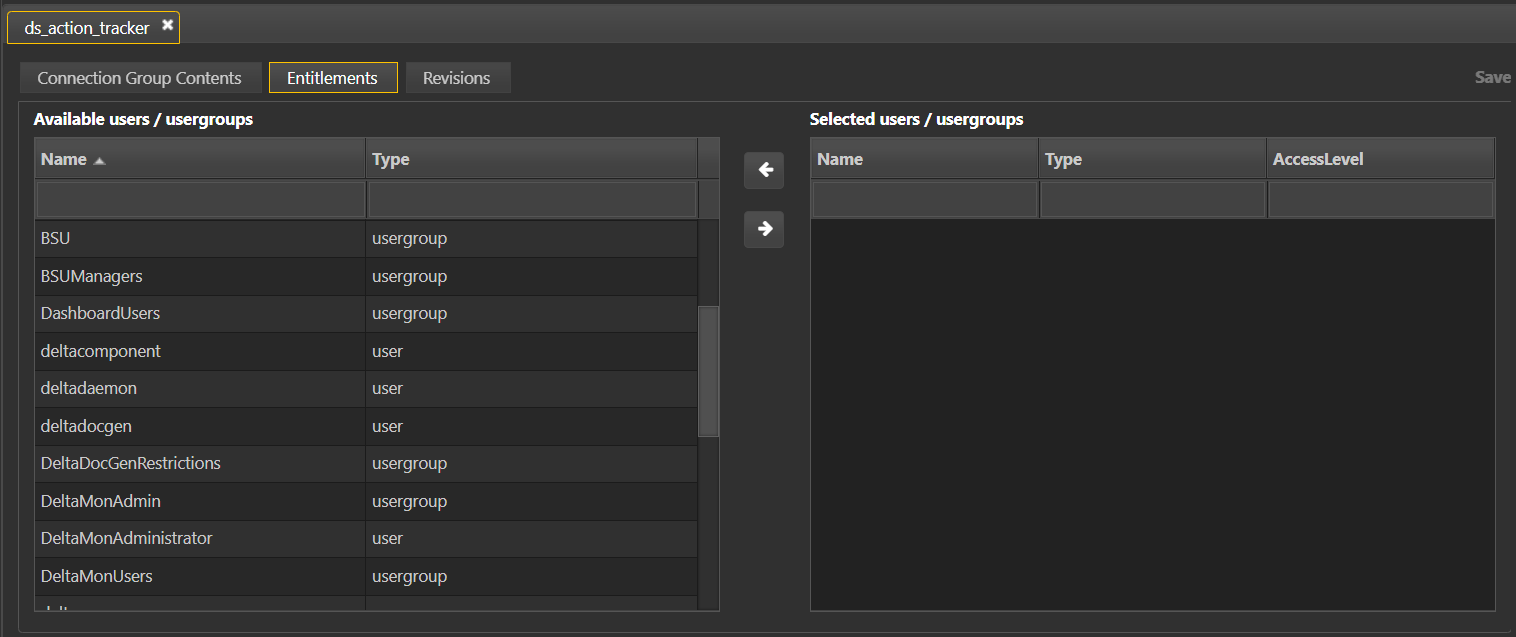The height and width of the screenshot is (637, 1516).
Task: Switch to the Revisions tab
Action: 457,77
